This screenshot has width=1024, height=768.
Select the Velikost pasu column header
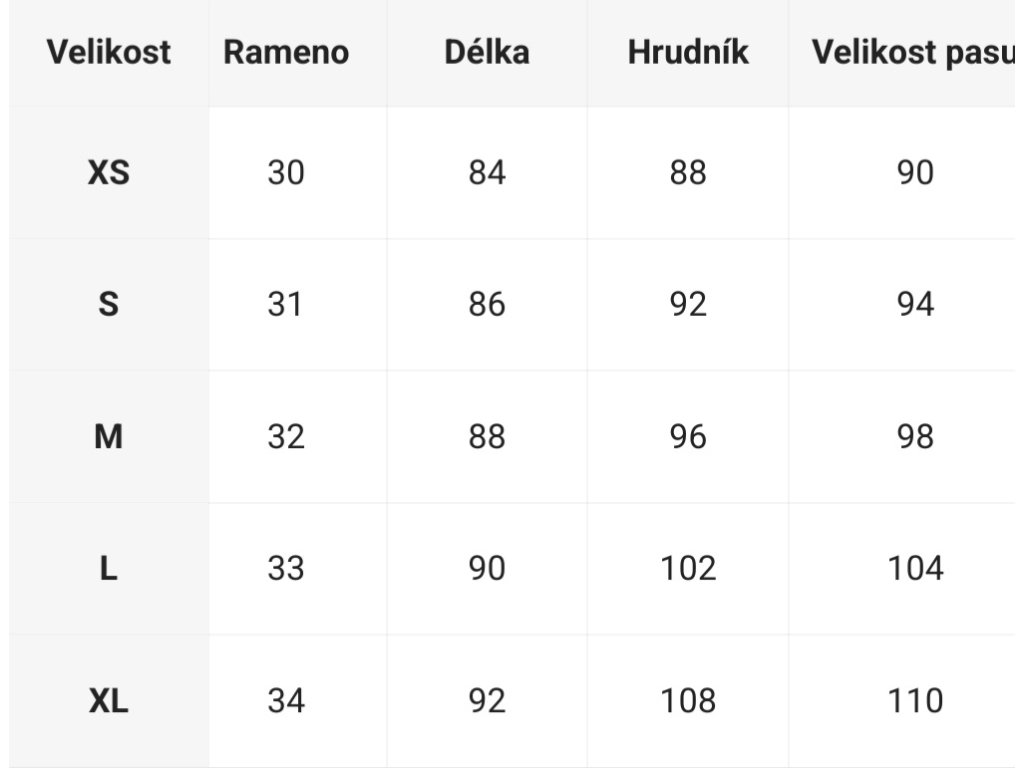coord(913,52)
